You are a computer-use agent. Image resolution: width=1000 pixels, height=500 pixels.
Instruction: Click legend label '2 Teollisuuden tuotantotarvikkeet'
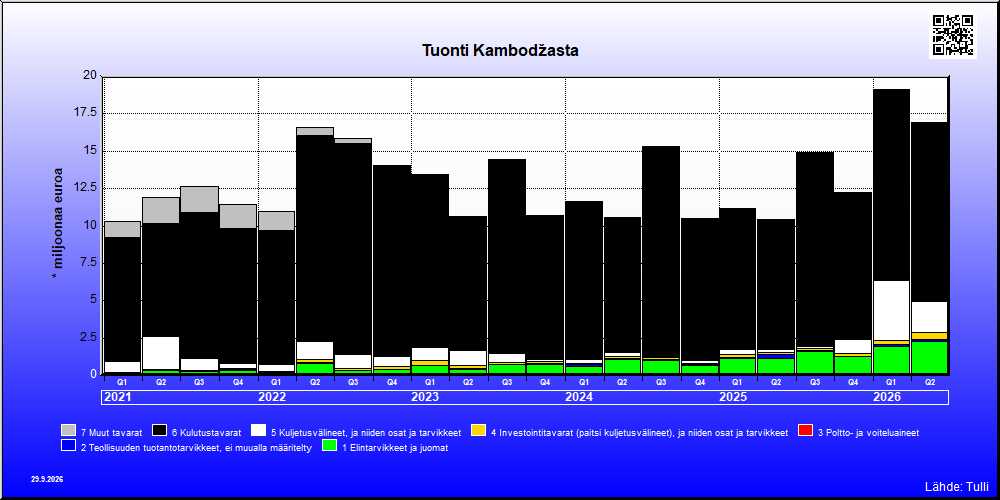[196, 448]
